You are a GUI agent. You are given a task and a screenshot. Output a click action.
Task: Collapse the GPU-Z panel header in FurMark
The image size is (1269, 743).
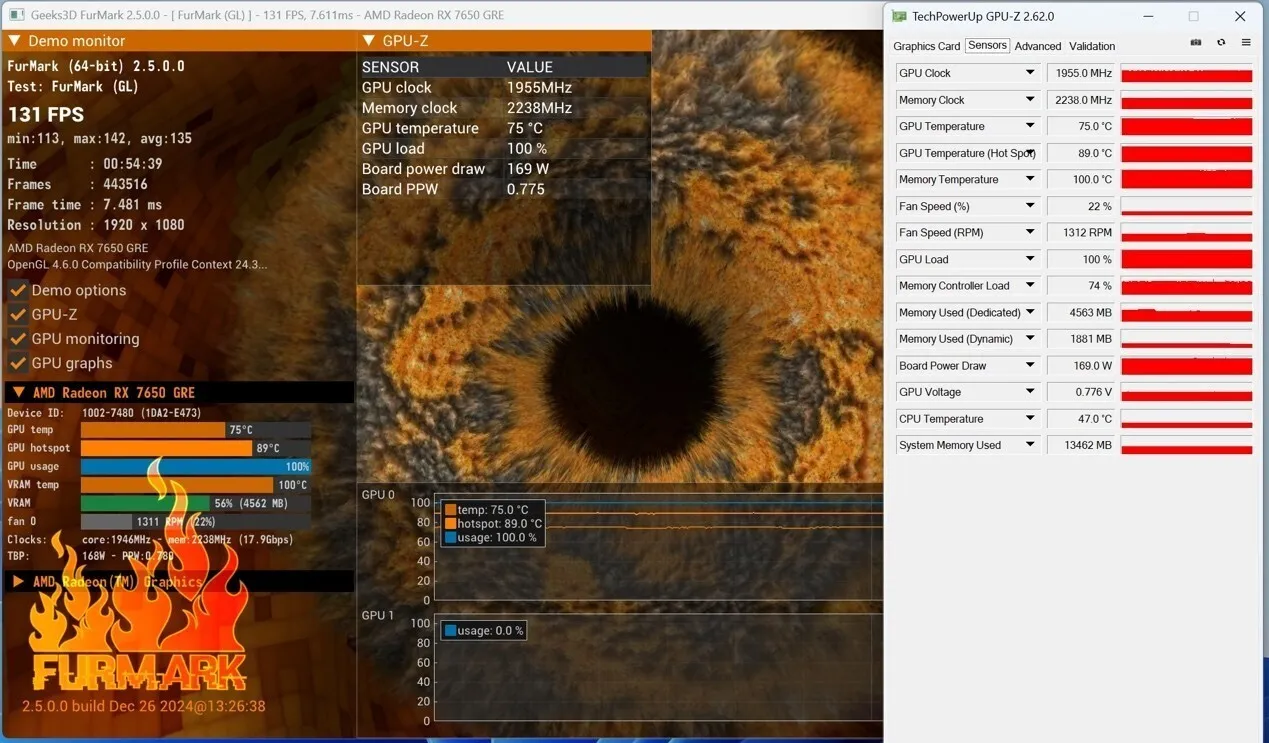(x=369, y=41)
